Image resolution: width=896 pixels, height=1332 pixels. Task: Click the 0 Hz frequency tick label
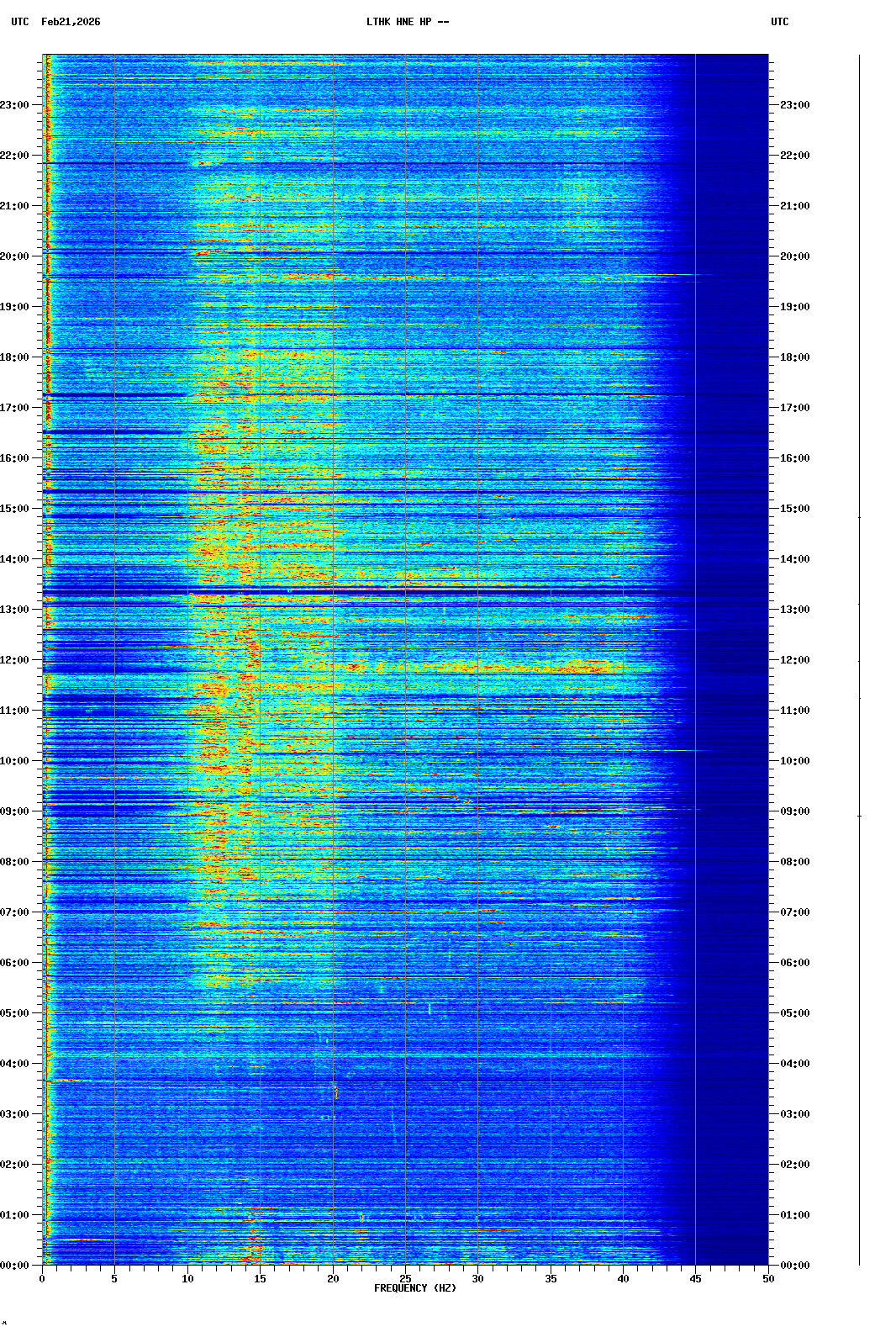42,1279
